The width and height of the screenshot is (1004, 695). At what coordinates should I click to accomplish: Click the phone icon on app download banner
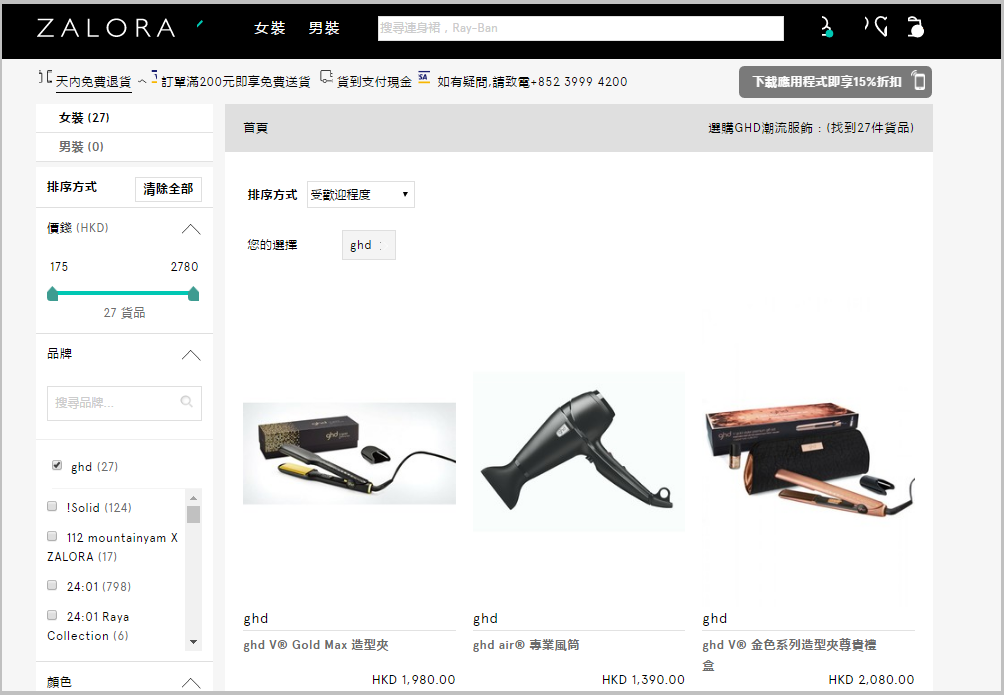point(919,81)
